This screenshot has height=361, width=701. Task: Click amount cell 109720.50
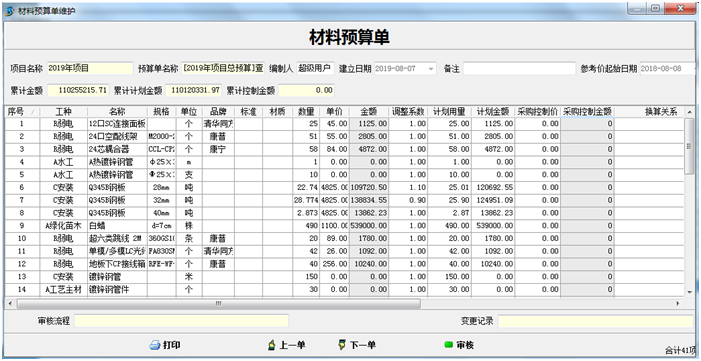pyautogui.click(x=369, y=187)
